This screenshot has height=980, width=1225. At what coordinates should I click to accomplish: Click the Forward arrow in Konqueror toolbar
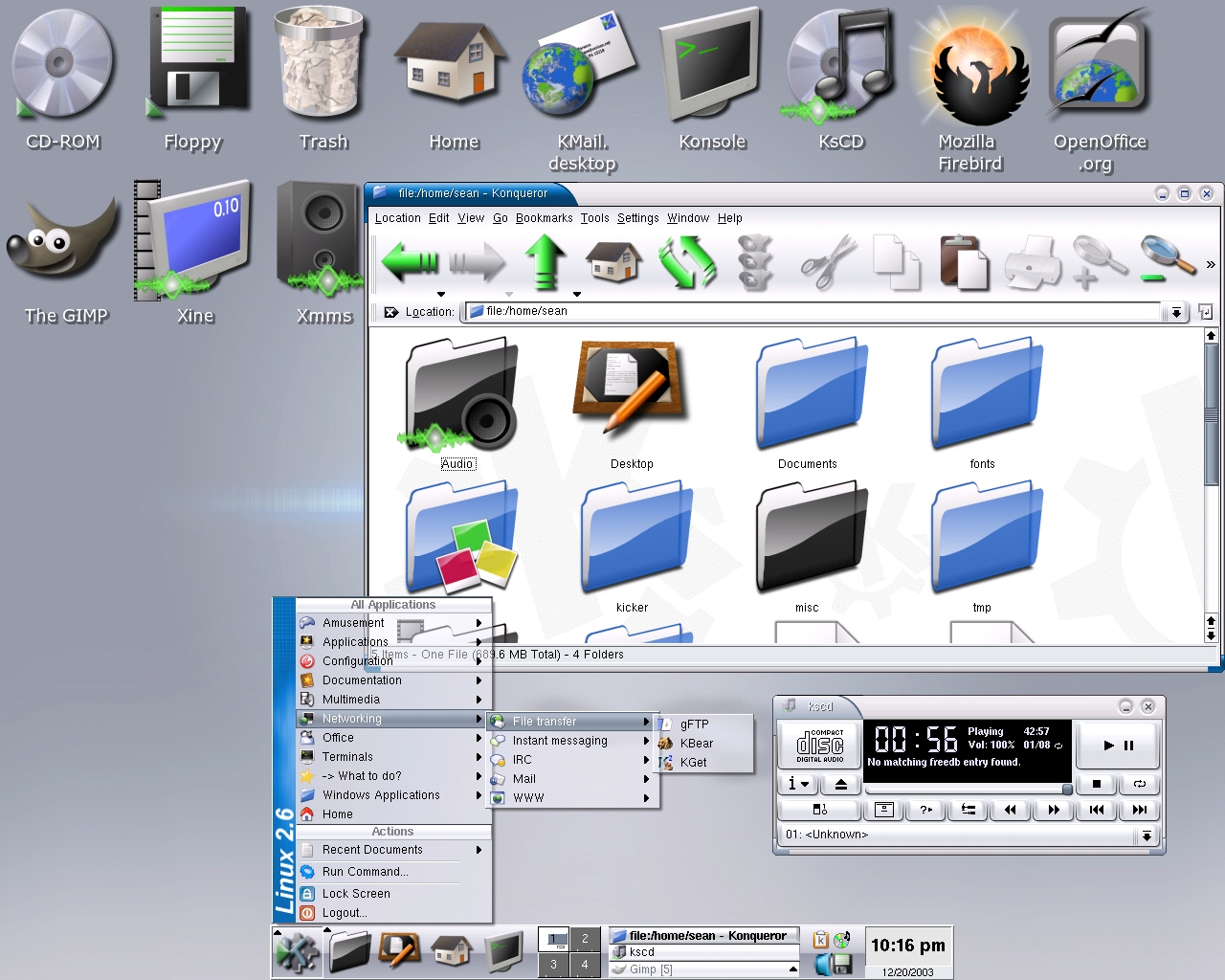478,261
